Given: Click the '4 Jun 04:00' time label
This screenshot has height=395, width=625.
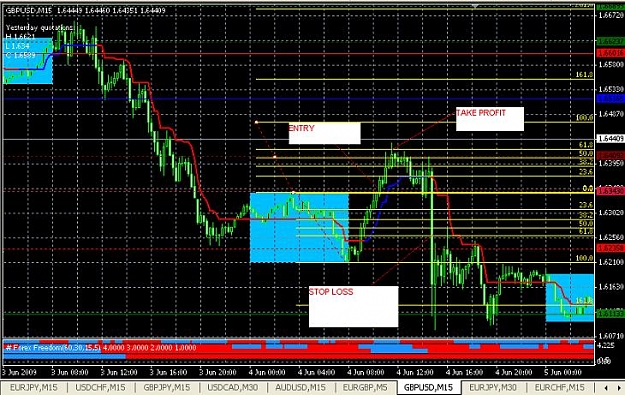Looking at the screenshot, I should click(316, 373).
